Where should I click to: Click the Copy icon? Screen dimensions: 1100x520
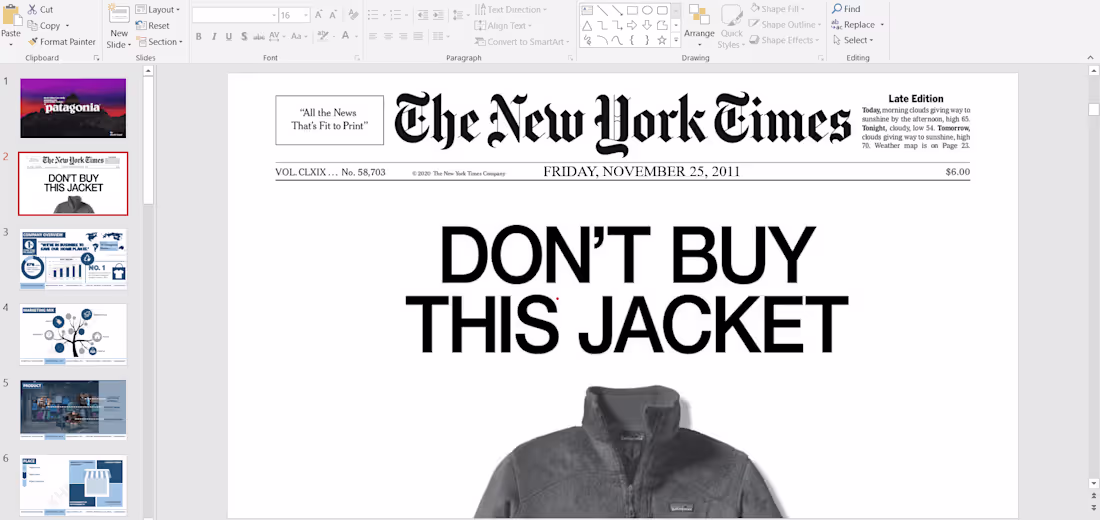click(33, 26)
